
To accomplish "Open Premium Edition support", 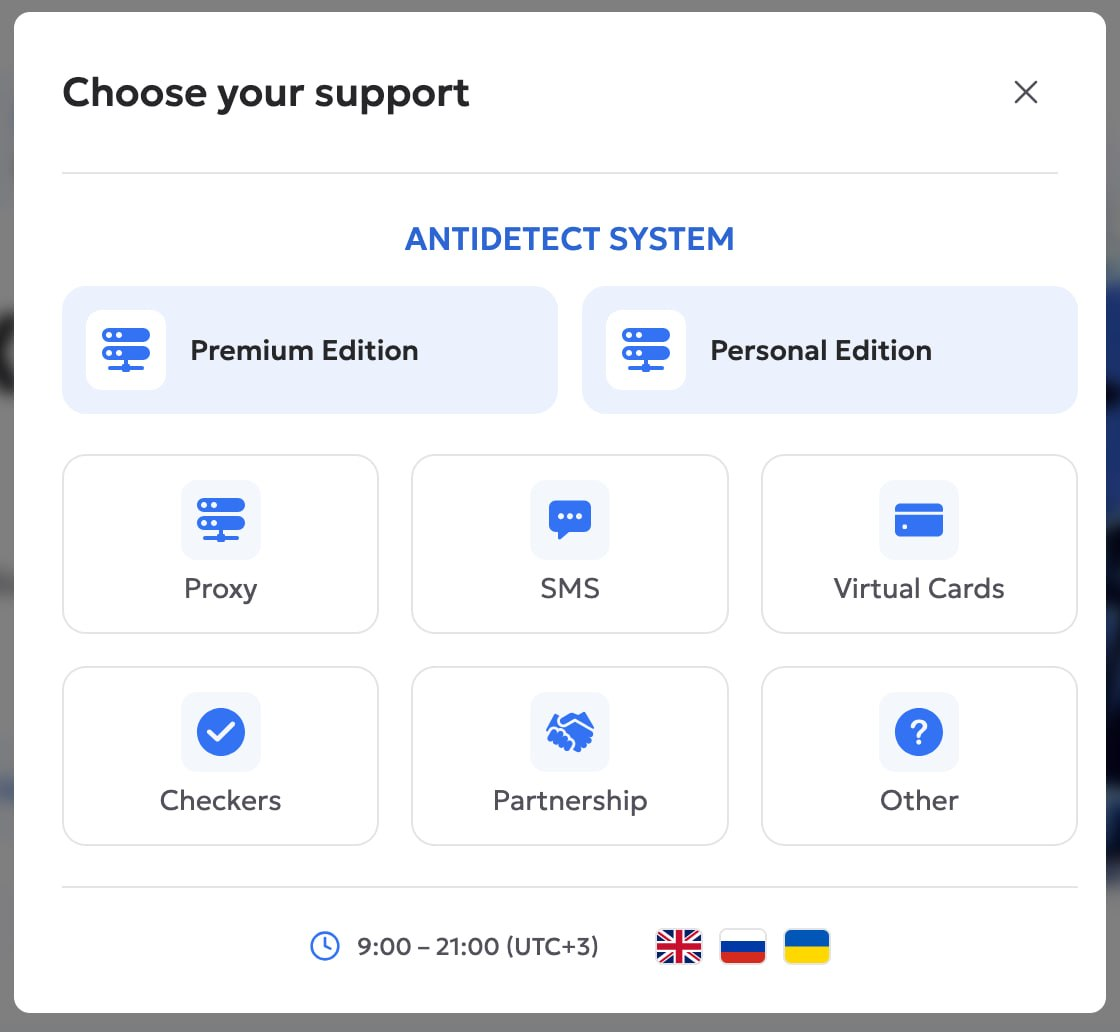I will [304, 351].
